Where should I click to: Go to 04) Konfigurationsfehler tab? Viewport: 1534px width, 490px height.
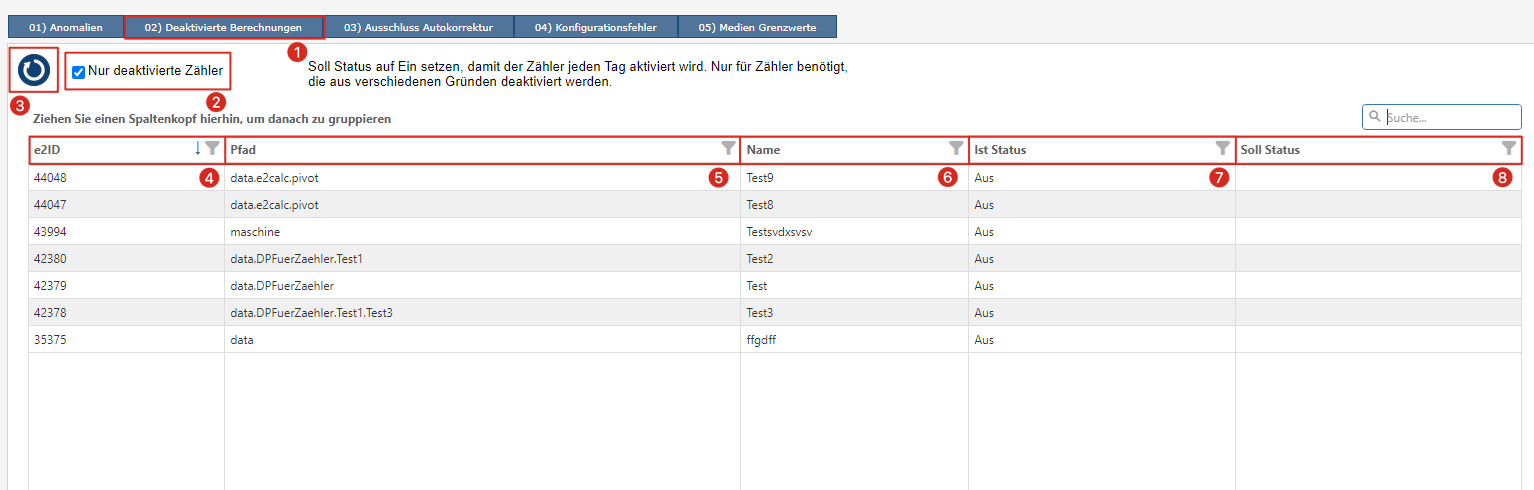click(596, 27)
